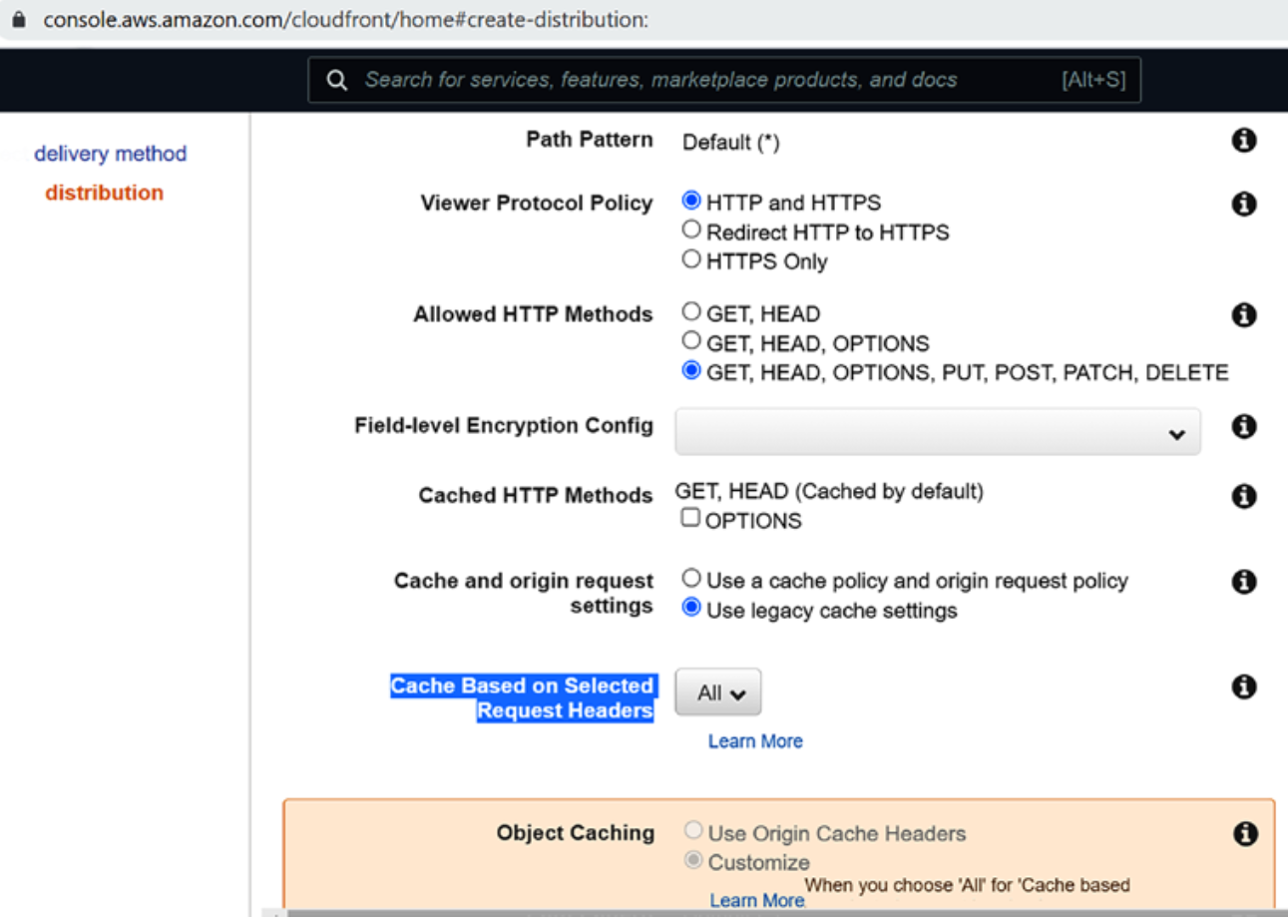Open Field-level Encryption Config dropdown
This screenshot has height=924, width=1288.
tap(938, 432)
